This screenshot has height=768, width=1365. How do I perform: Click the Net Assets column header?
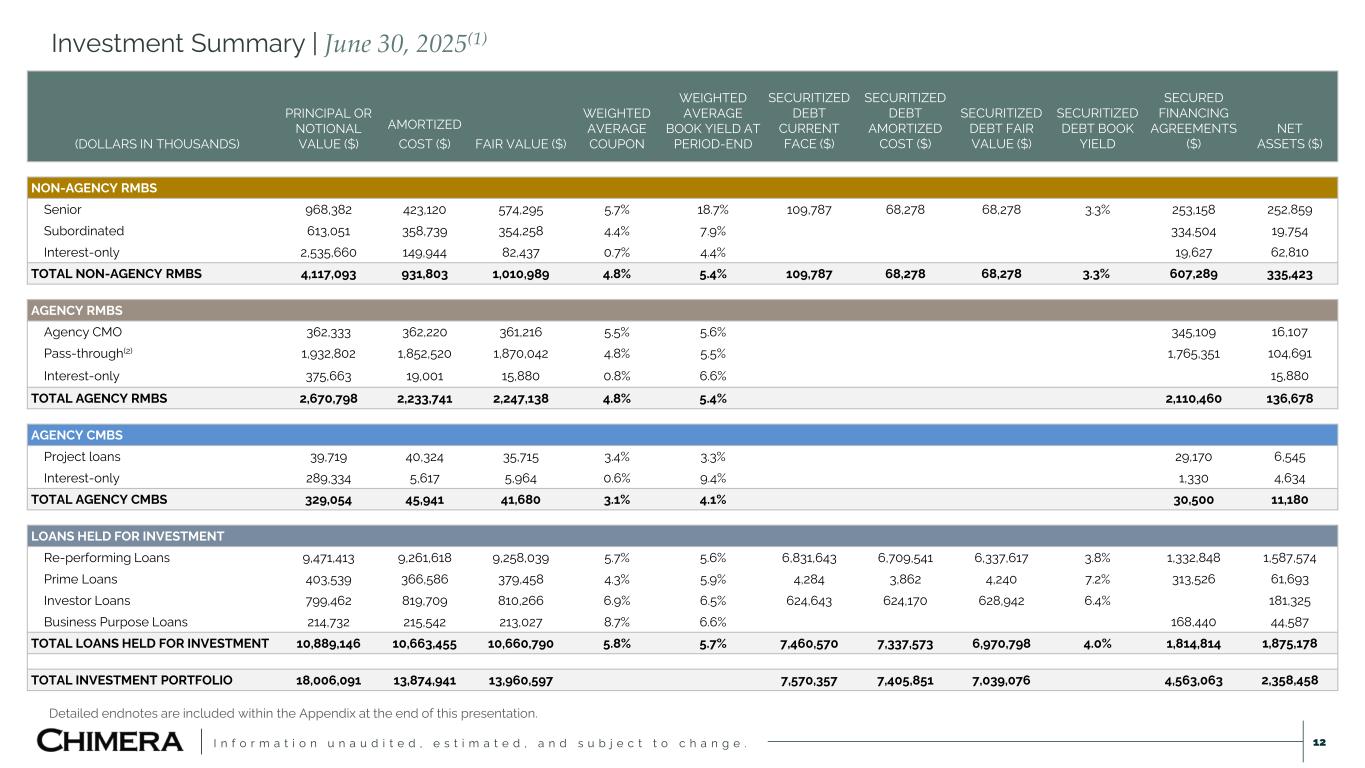click(1289, 136)
